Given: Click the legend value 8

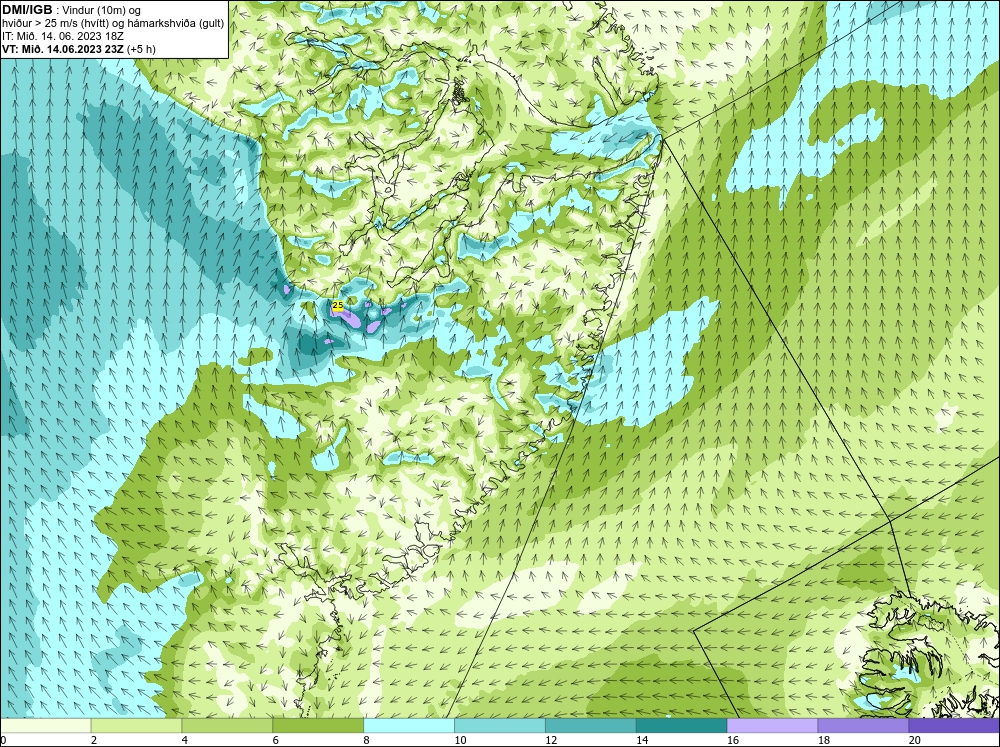Looking at the screenshot, I should coord(367,740).
